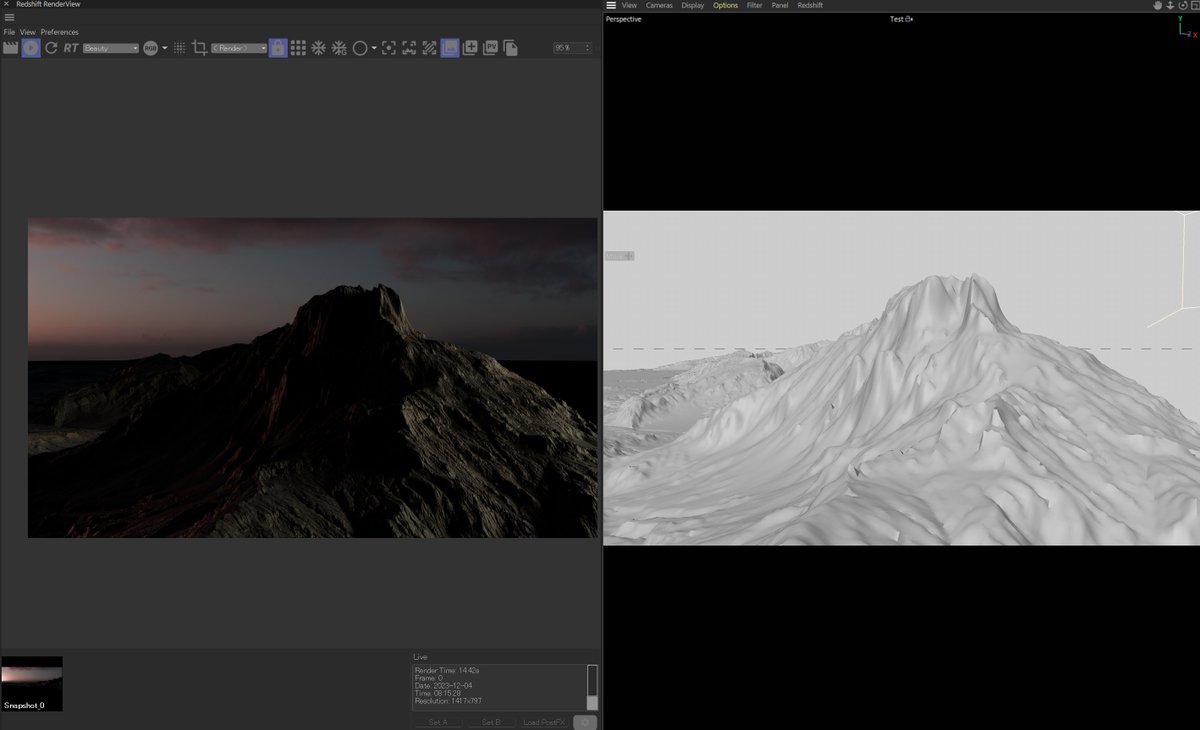The image size is (1200, 730).
Task: Click the diagonal striped material picker icon
Action: click(429, 48)
